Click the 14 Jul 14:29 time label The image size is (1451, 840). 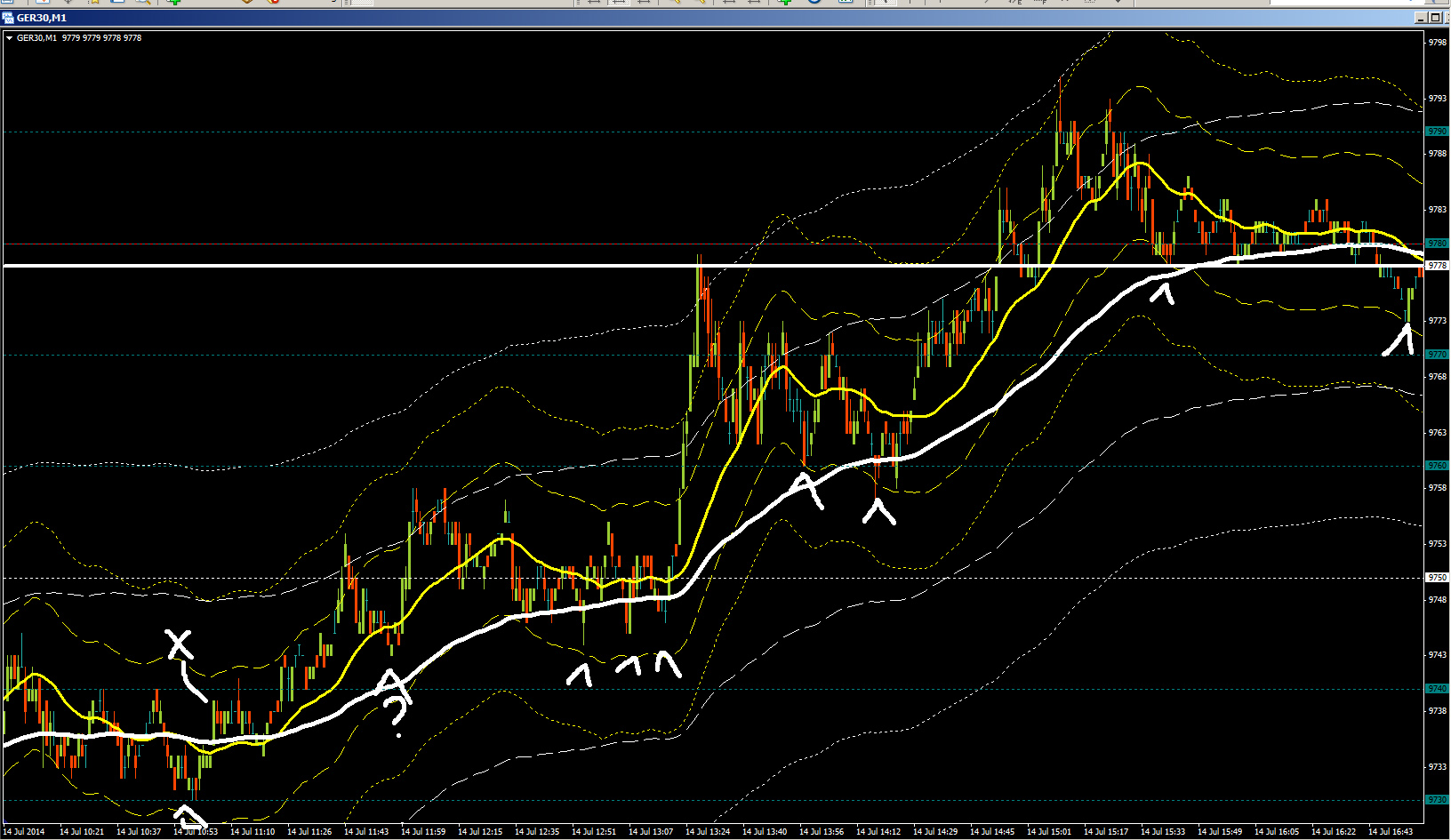[x=935, y=832]
